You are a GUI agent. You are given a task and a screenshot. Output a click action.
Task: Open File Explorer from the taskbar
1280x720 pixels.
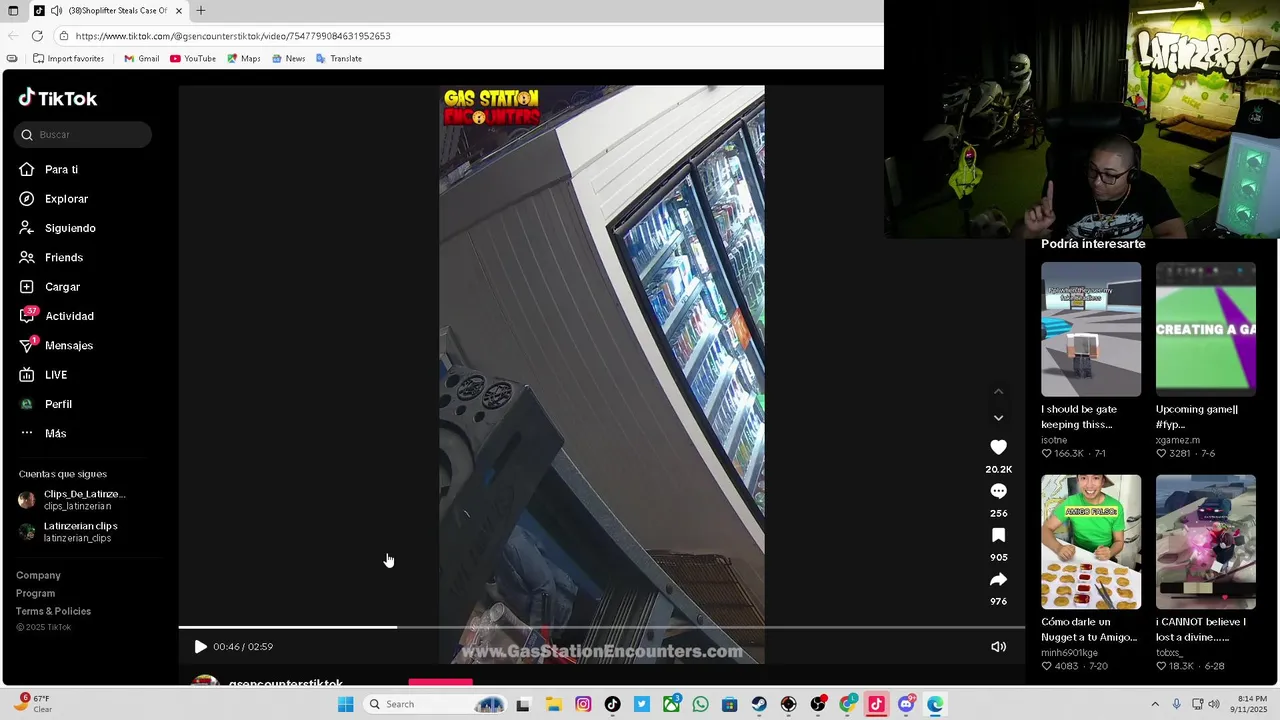553,704
